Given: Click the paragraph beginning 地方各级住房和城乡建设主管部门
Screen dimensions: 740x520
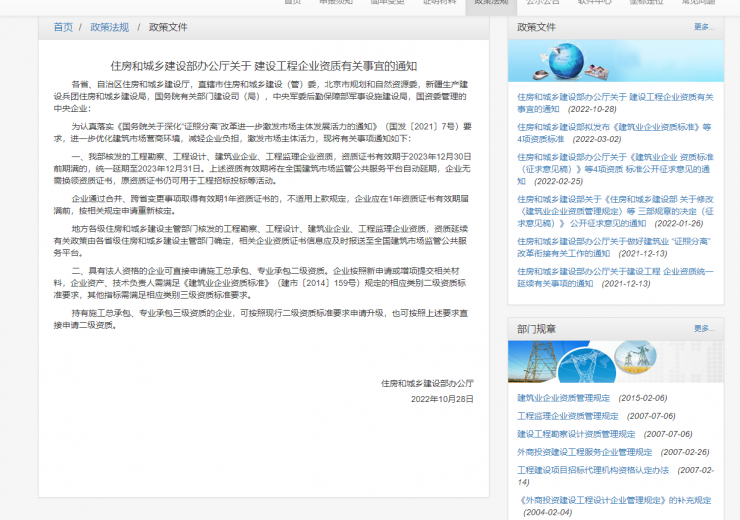Looking at the screenshot, I should point(261,241).
